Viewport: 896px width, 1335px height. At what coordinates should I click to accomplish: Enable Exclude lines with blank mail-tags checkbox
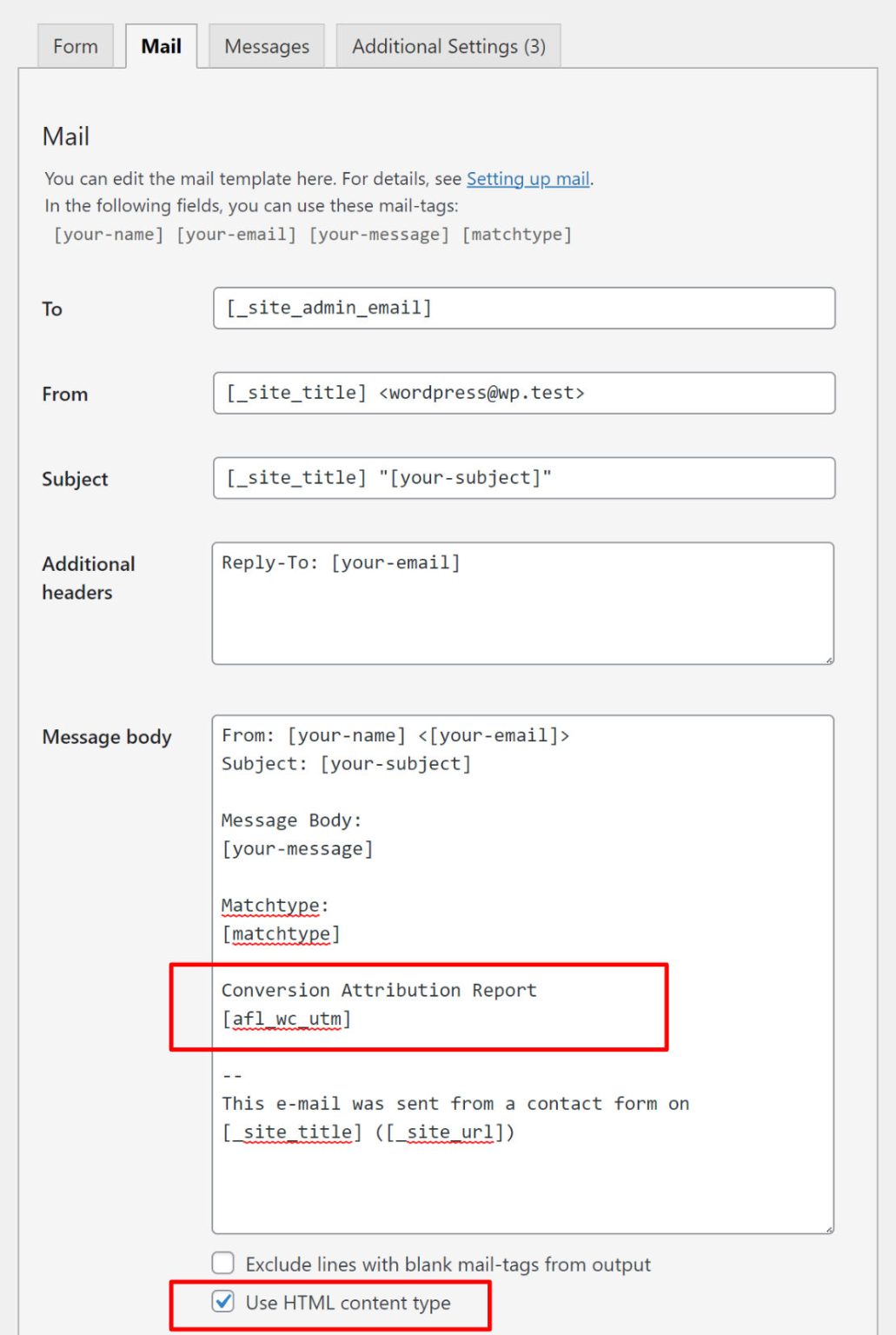223,1263
